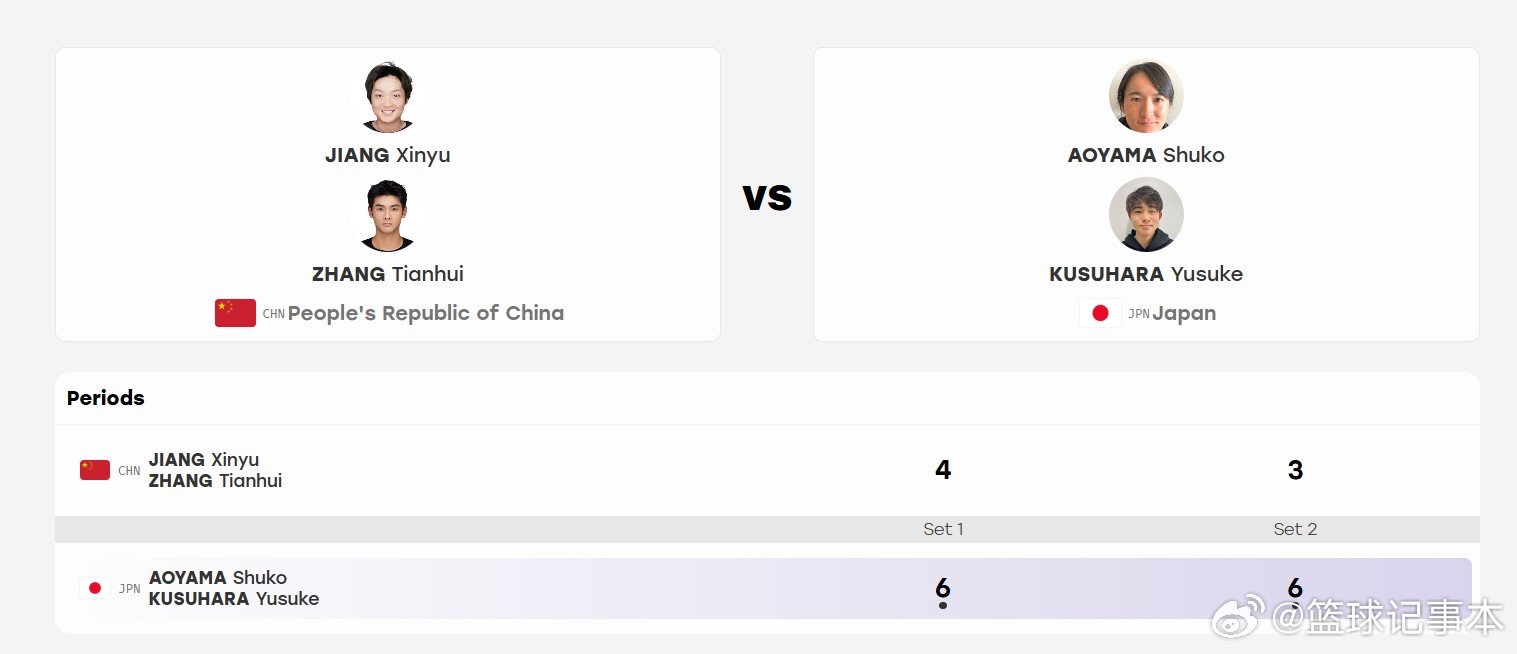Click the VS separator text

tap(767, 198)
